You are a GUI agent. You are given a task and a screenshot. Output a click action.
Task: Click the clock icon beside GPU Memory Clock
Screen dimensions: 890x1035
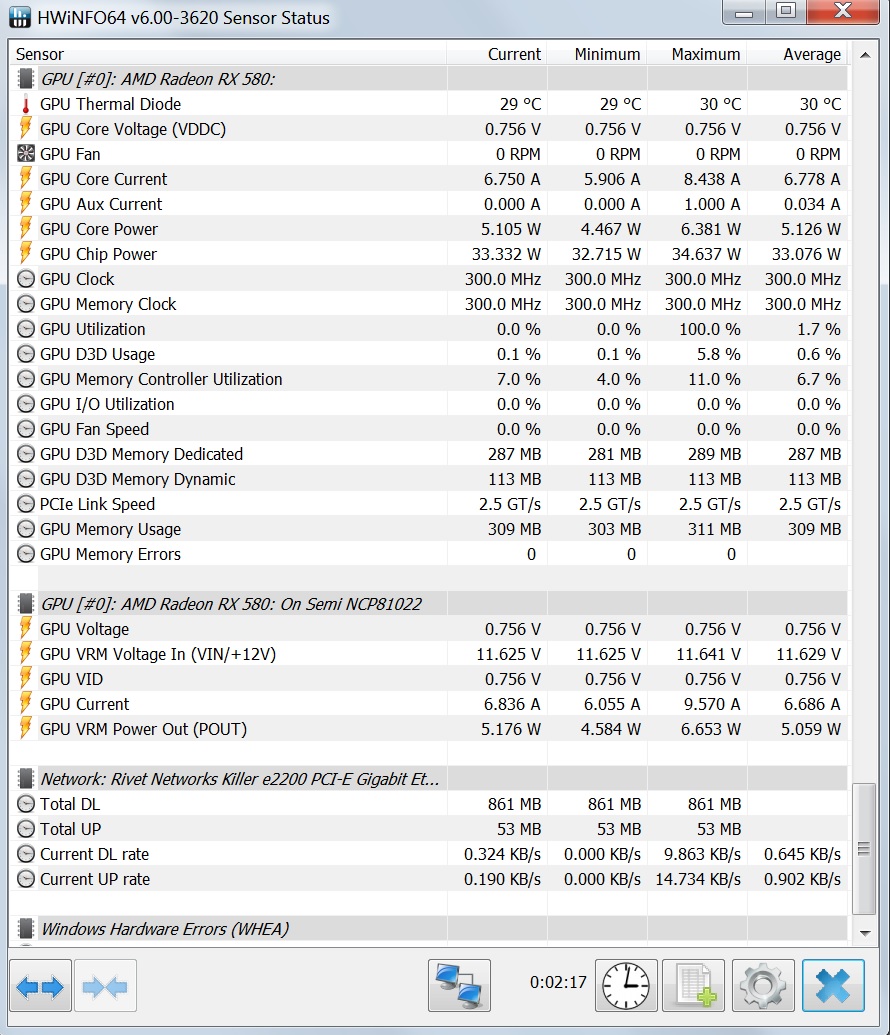pos(25,304)
